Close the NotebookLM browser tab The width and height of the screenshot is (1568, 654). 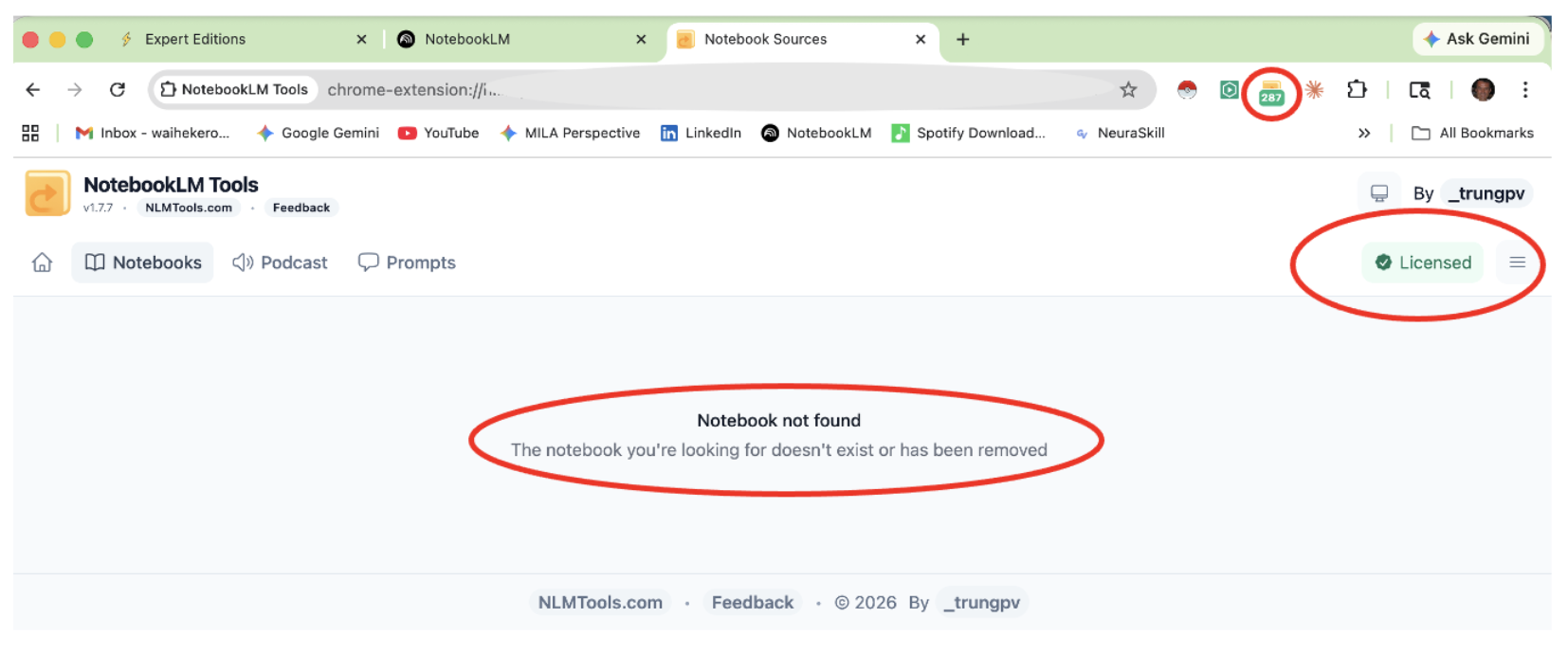pos(641,39)
